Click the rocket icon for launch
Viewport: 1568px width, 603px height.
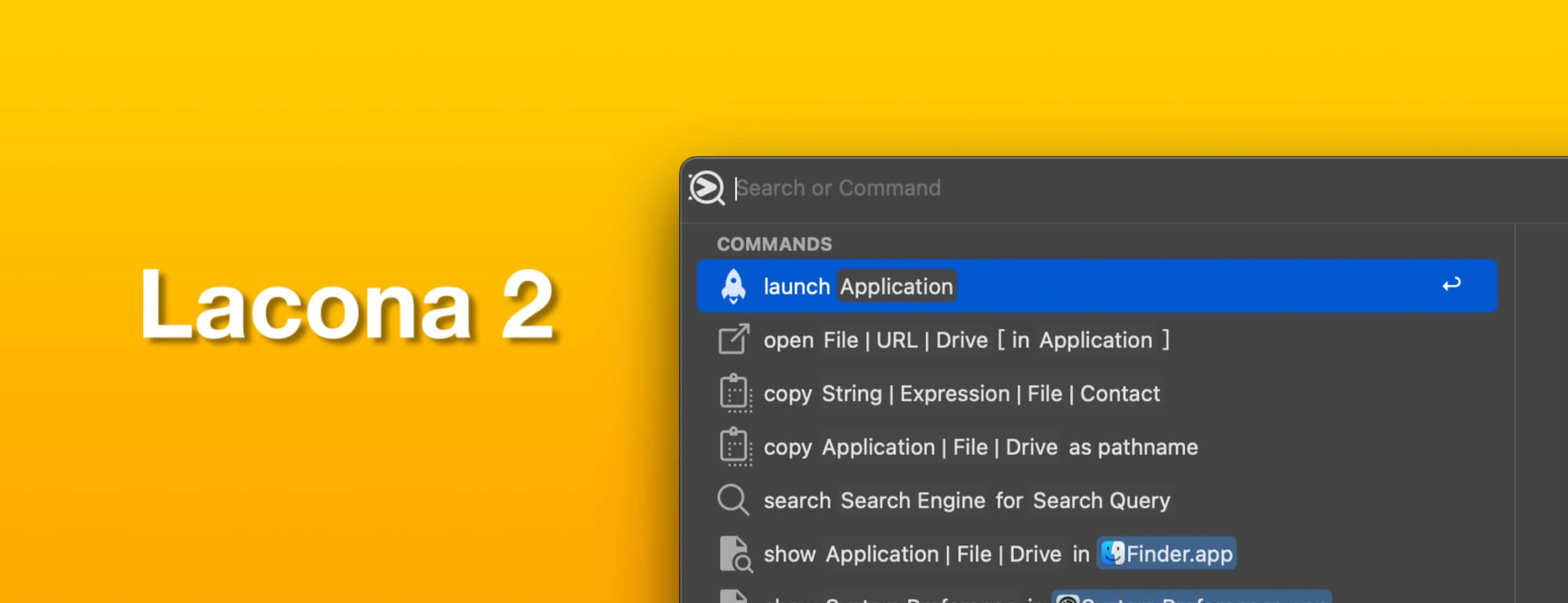733,286
